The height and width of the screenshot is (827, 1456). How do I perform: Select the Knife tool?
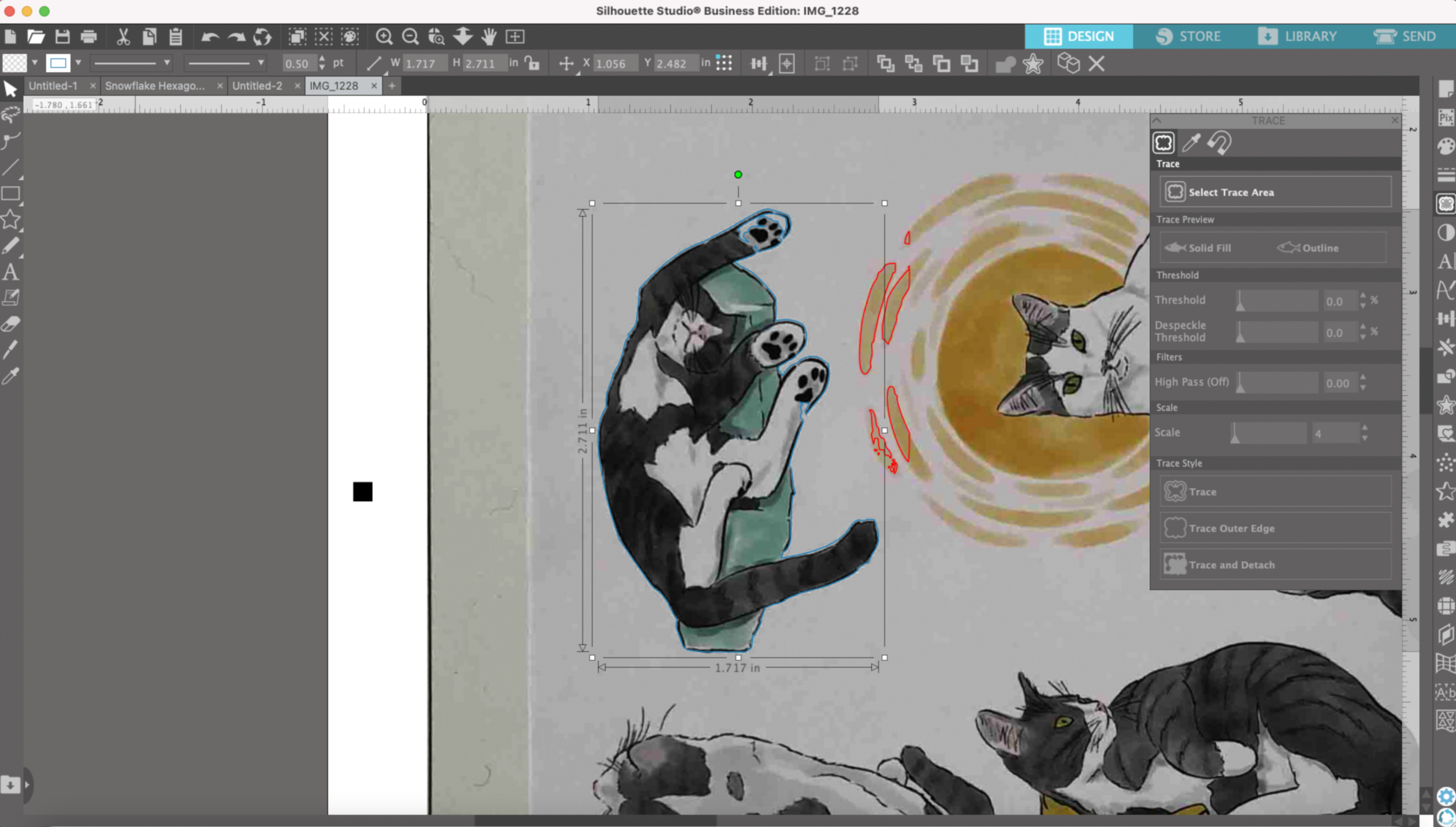(10, 349)
